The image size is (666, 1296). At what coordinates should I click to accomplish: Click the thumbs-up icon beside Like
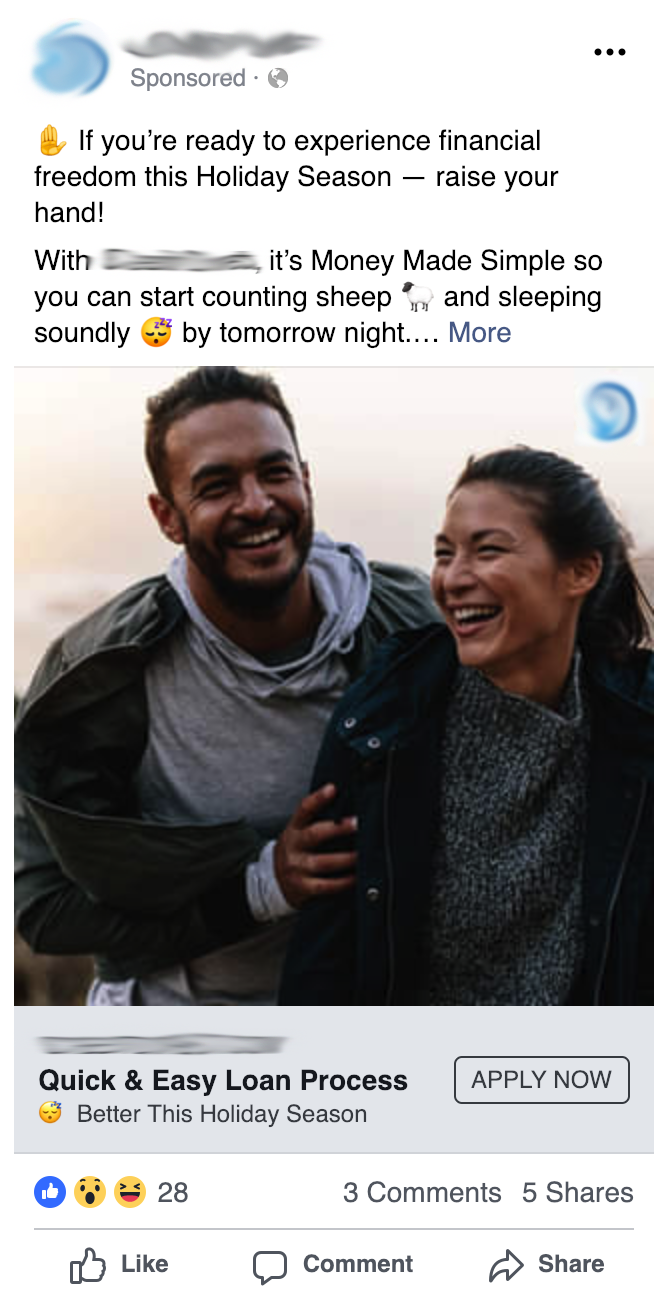(x=88, y=1265)
